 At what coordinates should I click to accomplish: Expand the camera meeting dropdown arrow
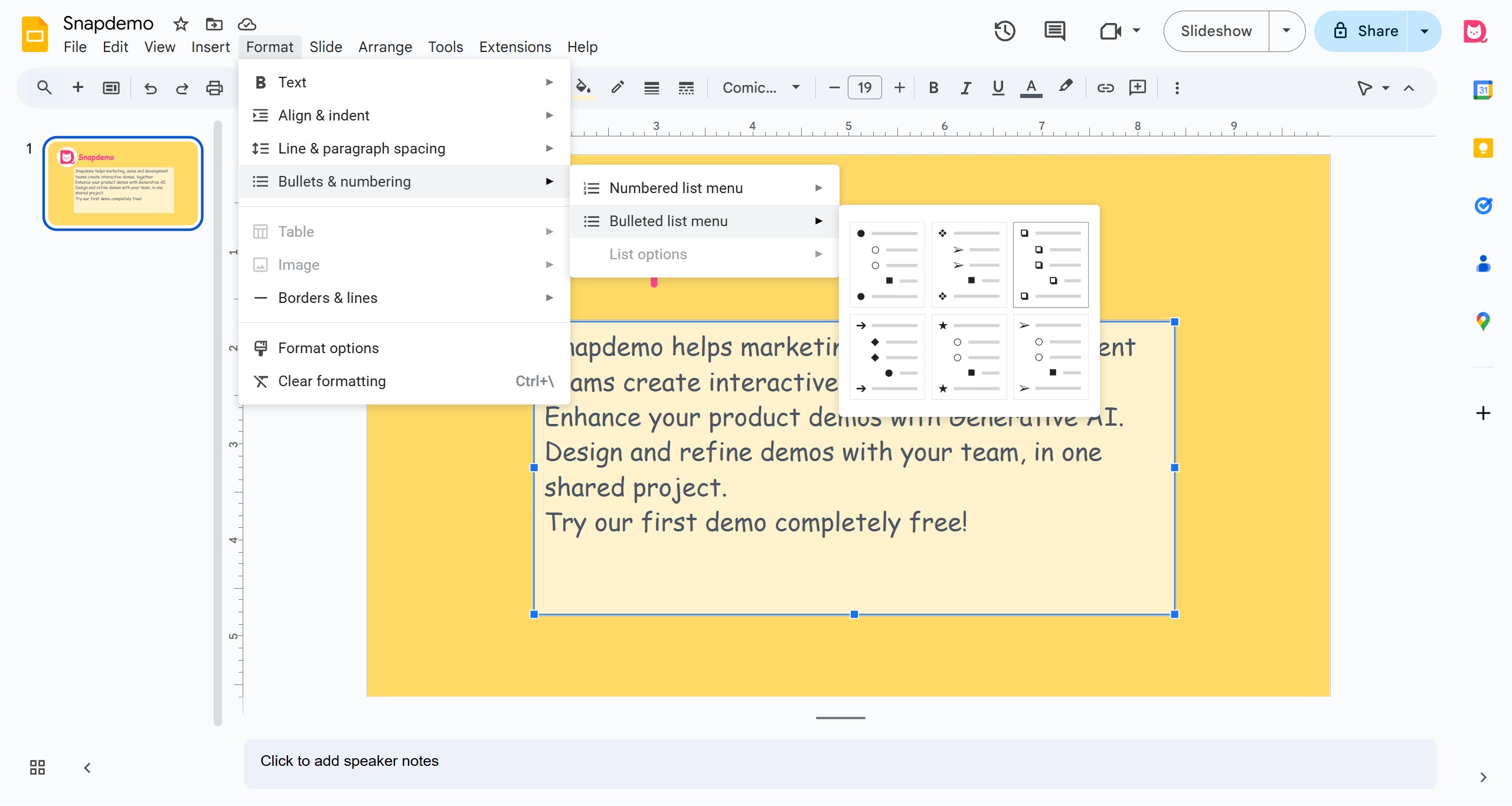pos(1137,30)
